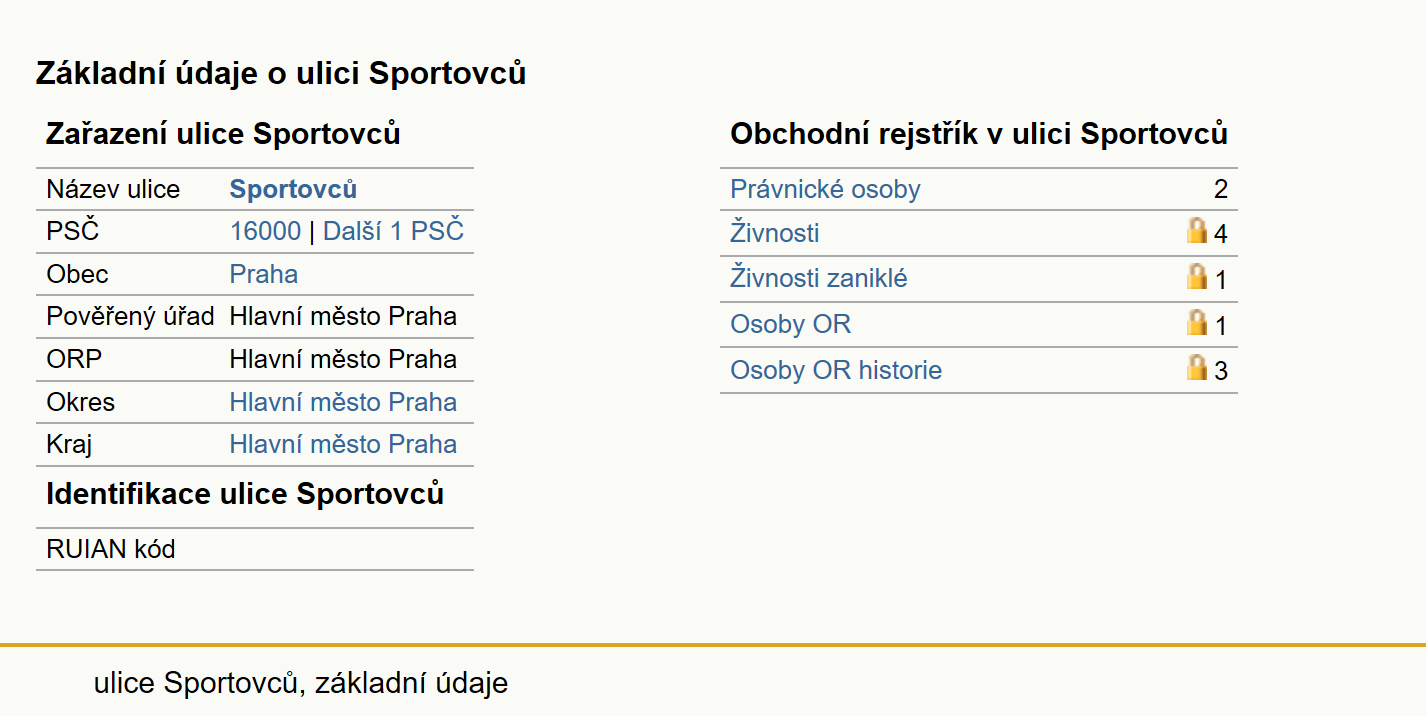This screenshot has height=716, width=1426.
Task: Click the Právnické osoby count 2
Action: (x=1220, y=189)
